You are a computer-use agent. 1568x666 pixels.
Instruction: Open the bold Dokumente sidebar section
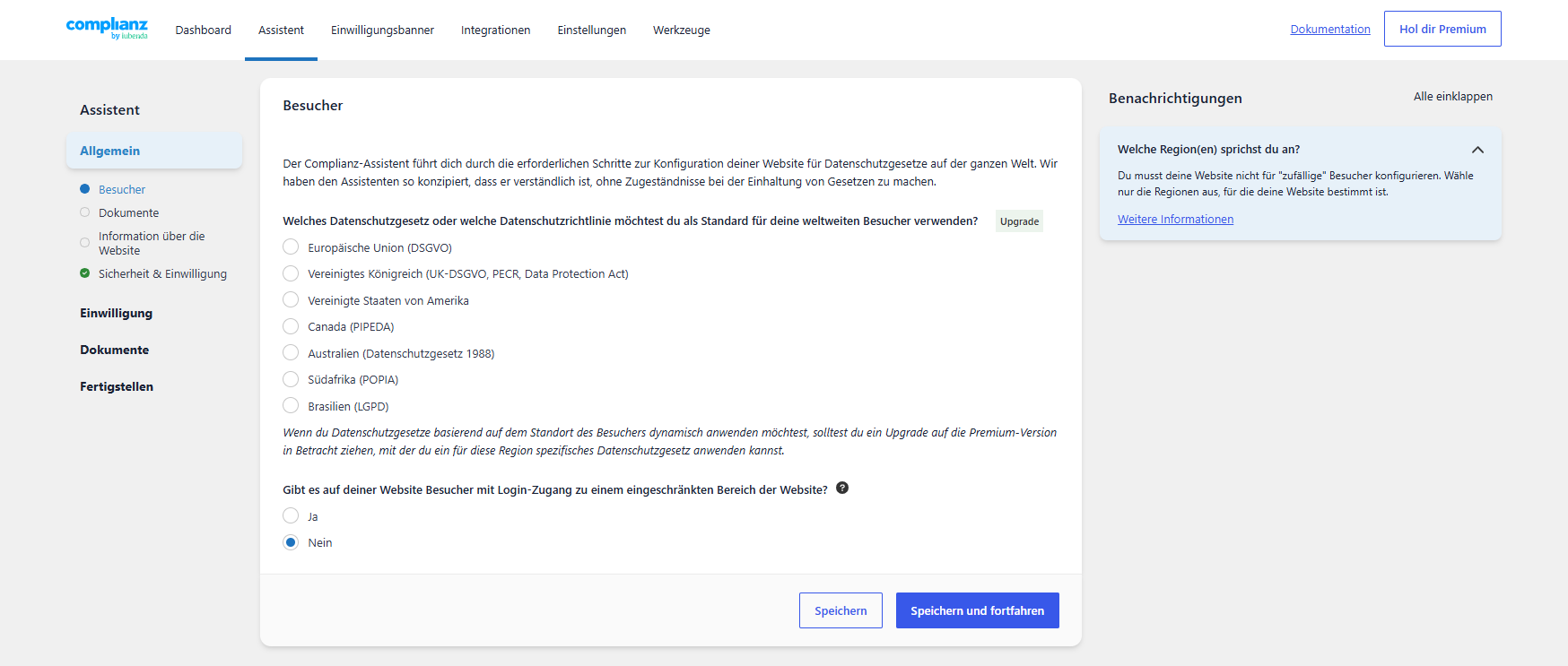click(x=114, y=350)
